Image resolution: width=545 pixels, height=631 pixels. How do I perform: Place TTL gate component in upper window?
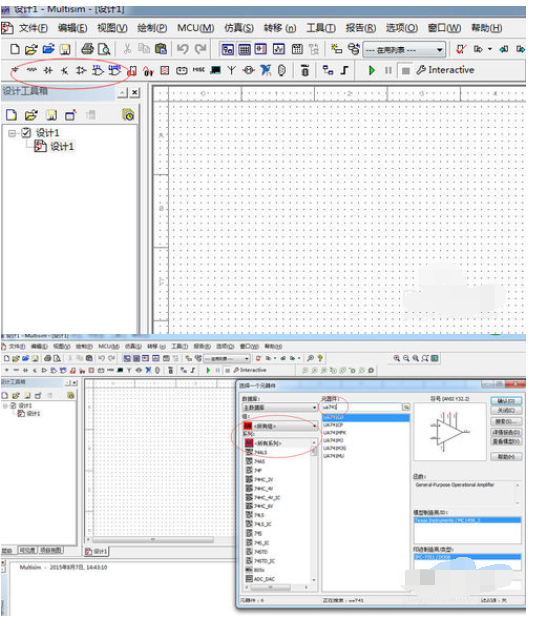click(x=97, y=70)
